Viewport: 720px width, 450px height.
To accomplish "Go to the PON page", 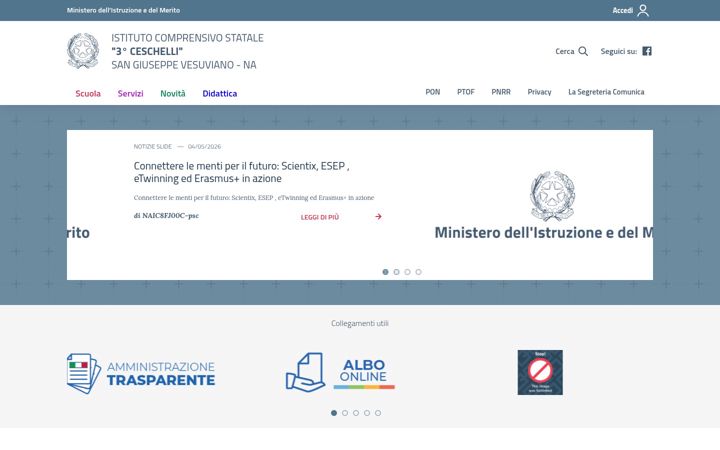I will pyautogui.click(x=433, y=92).
